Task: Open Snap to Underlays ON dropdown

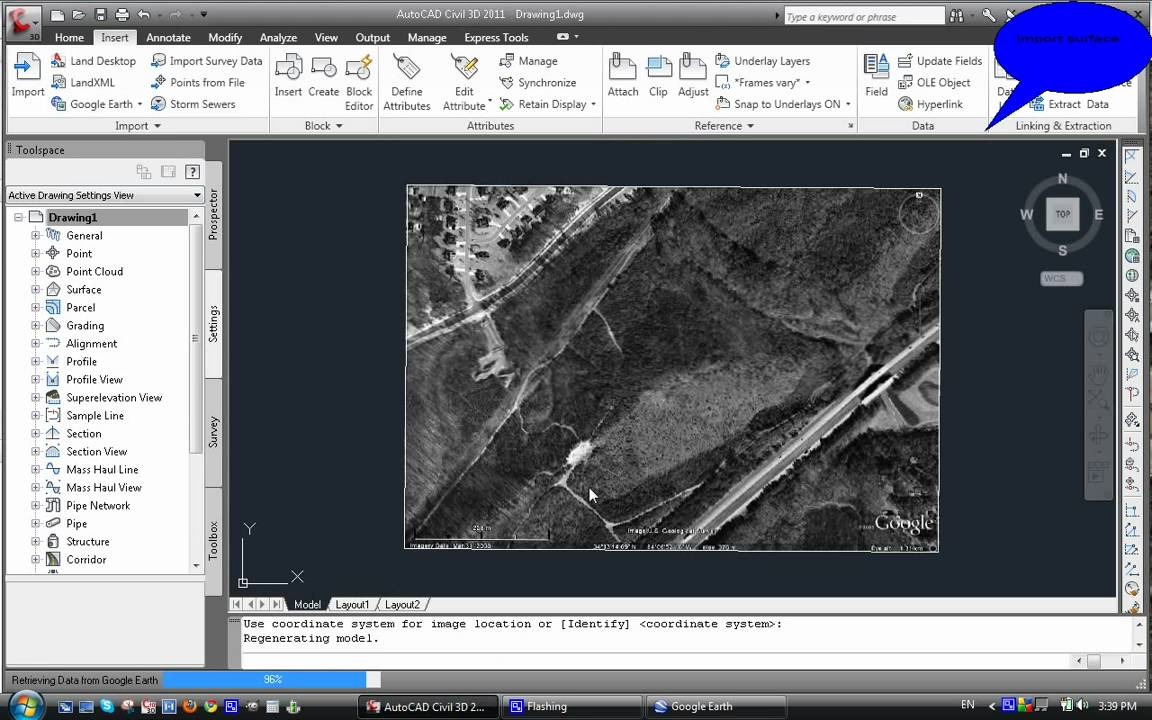Action: pyautogui.click(x=848, y=104)
